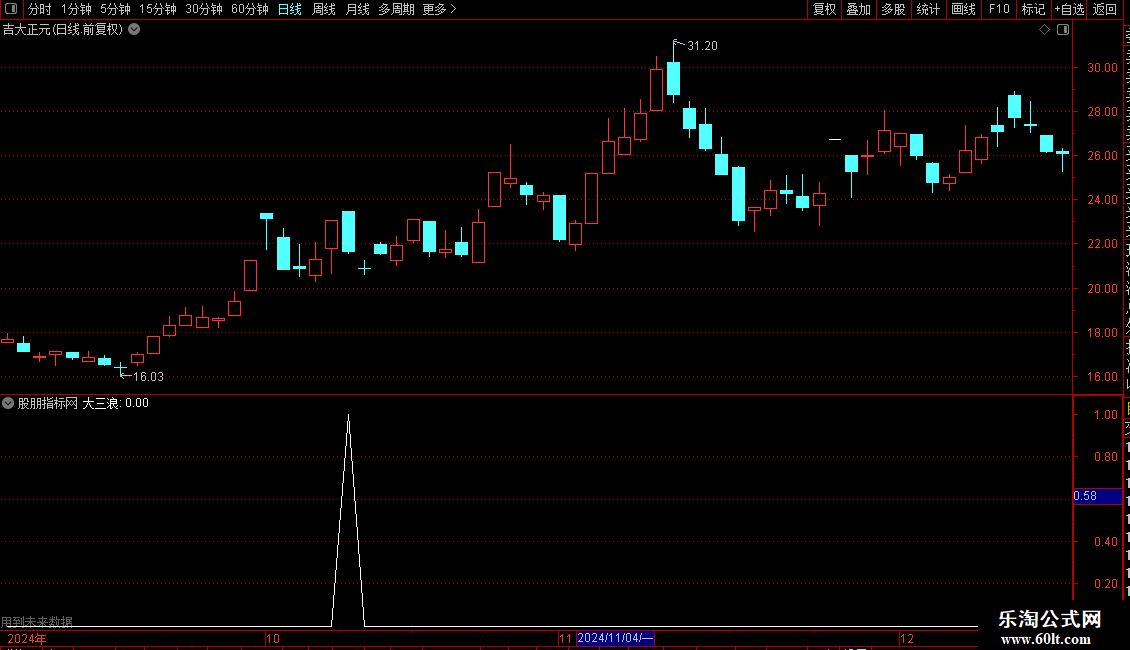
Task: Click the 0.58 indicator value marker
Action: 1096,496
